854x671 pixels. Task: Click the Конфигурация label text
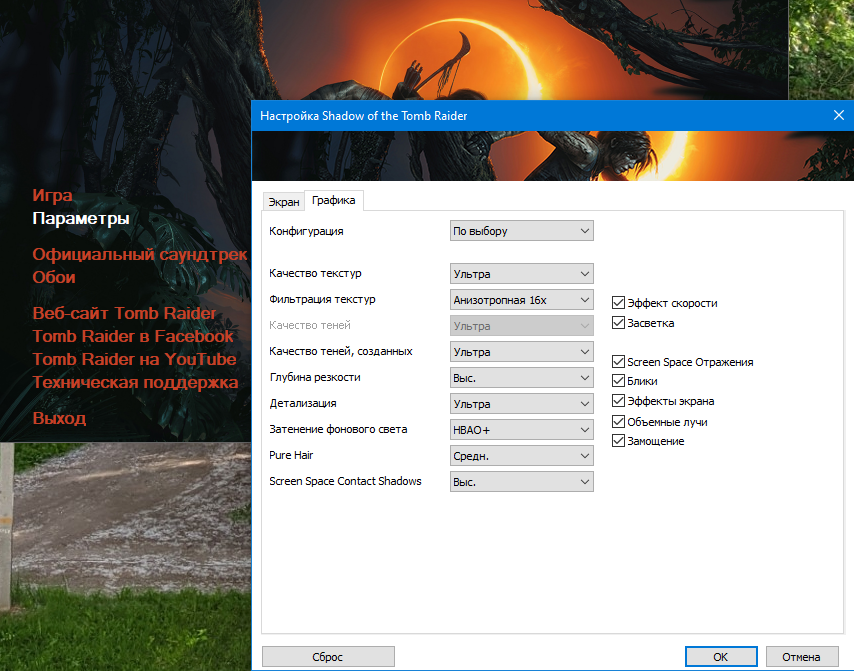(x=306, y=231)
